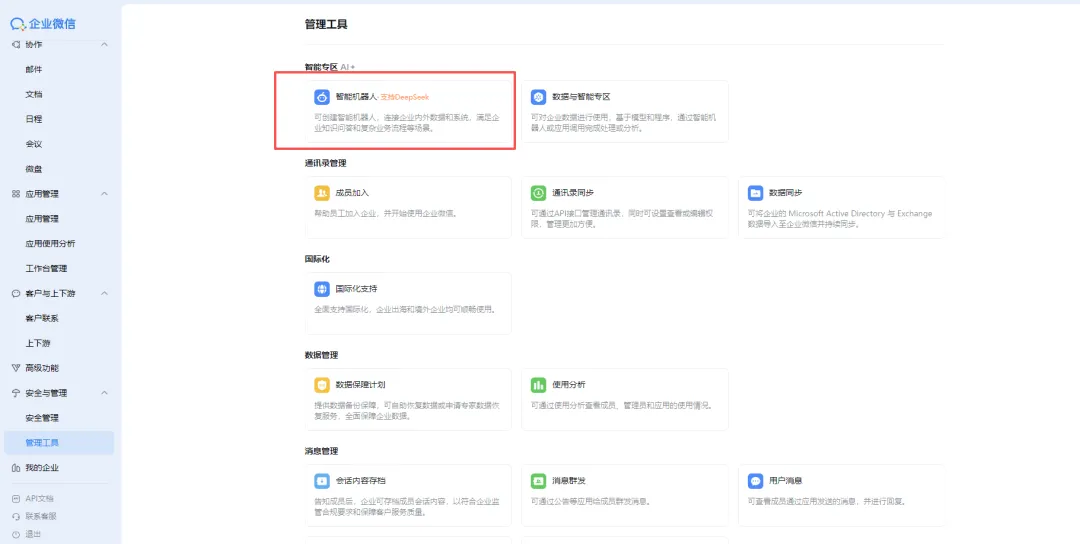Collapse the 安全与管理 section chevron
Image resolution: width=1080 pixels, height=544 pixels.
click(105, 393)
